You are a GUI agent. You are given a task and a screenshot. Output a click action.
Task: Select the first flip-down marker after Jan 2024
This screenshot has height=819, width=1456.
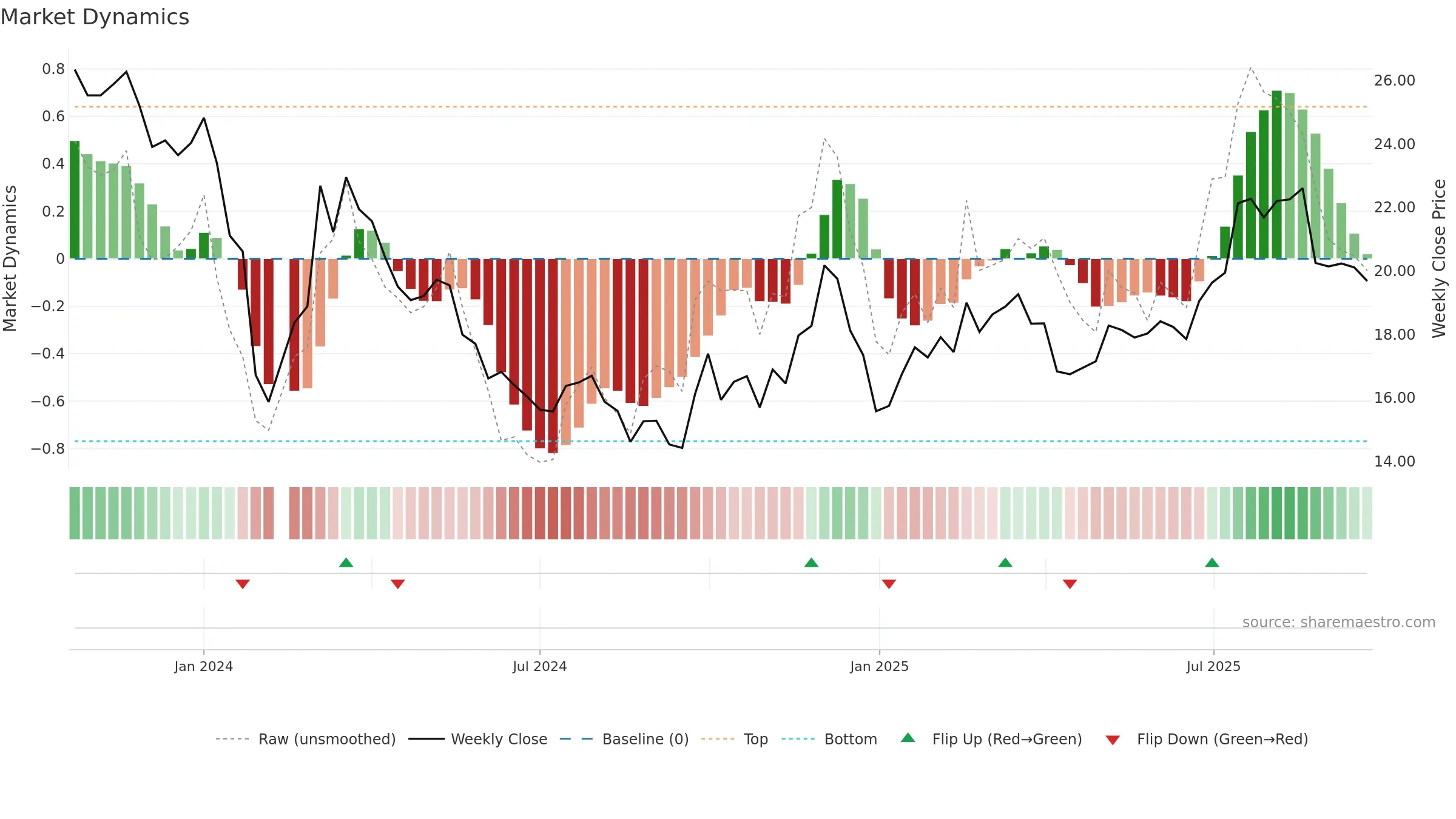[x=243, y=584]
